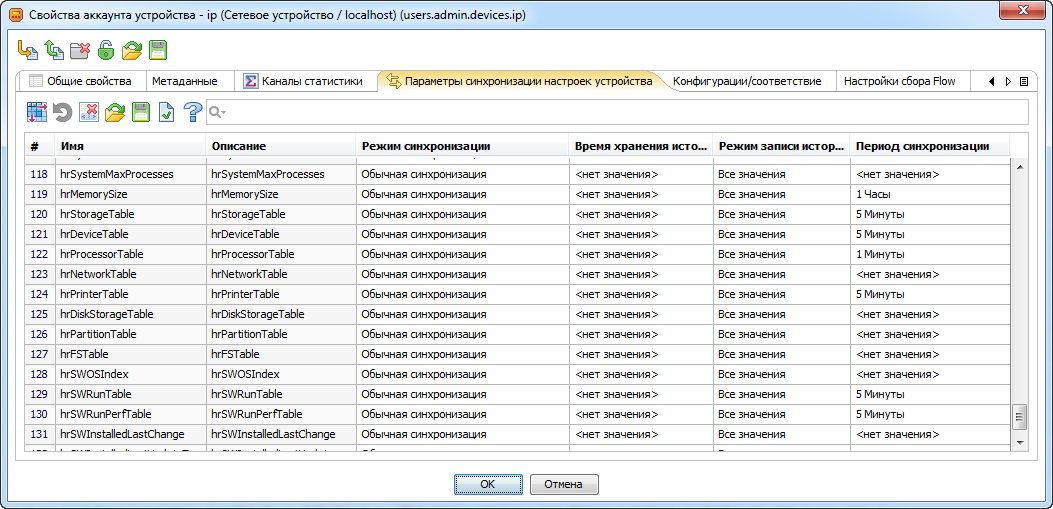Expand the search magnifier dropdown
The image size is (1053, 509).
click(x=217, y=112)
